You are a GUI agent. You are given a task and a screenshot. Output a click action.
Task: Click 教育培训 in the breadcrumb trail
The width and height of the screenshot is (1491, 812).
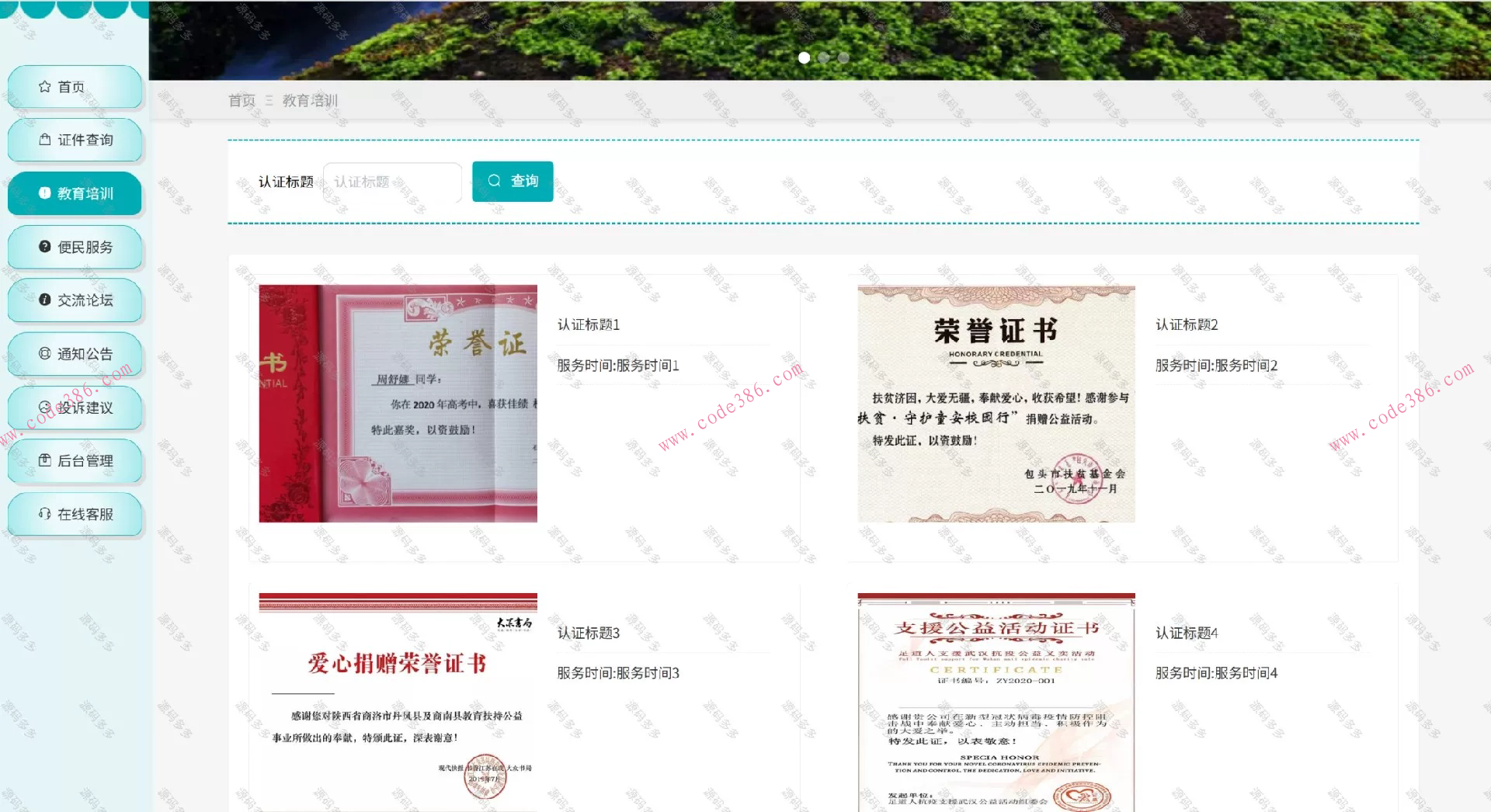[309, 100]
